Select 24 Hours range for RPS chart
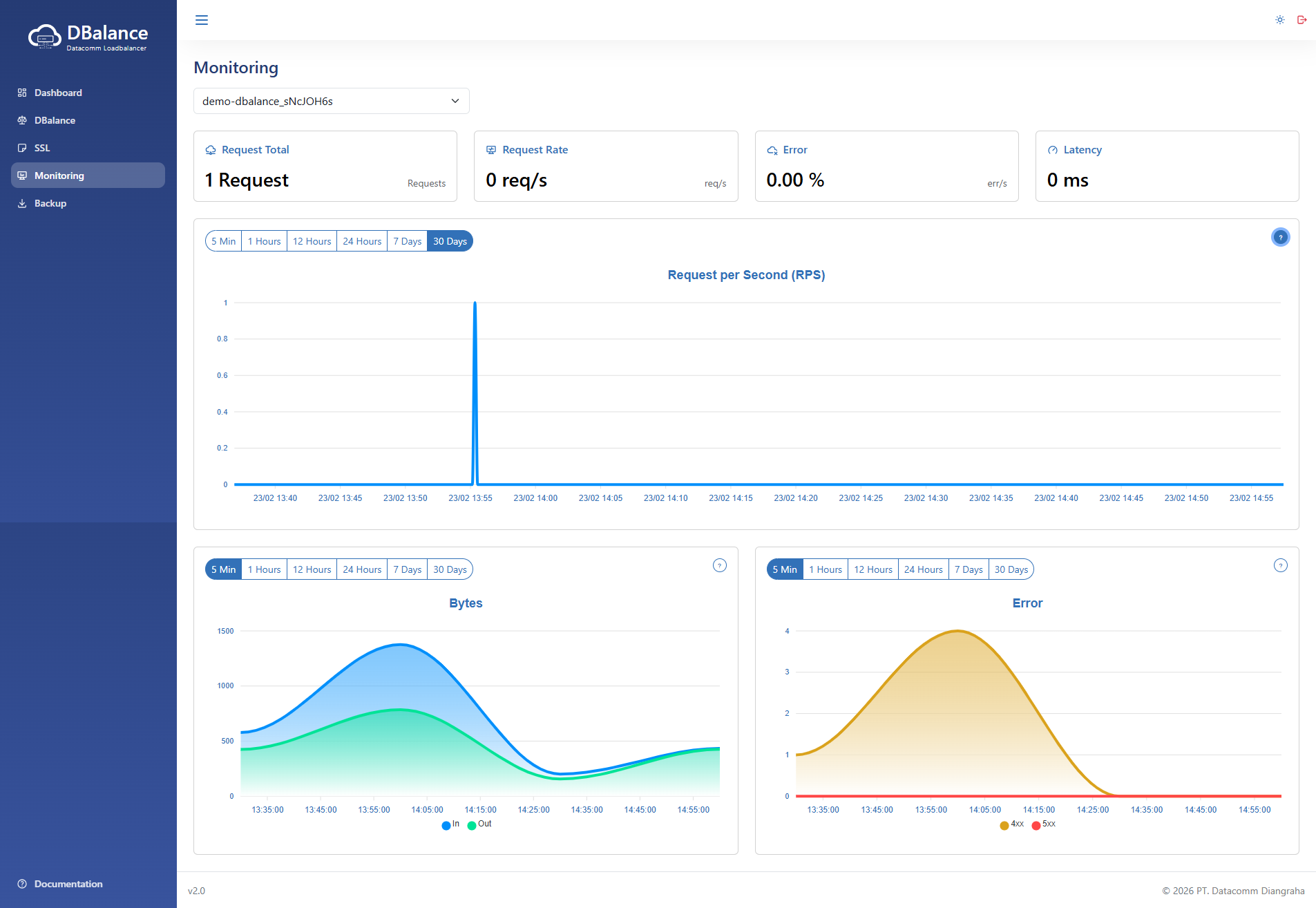1316x908 pixels. [x=362, y=241]
